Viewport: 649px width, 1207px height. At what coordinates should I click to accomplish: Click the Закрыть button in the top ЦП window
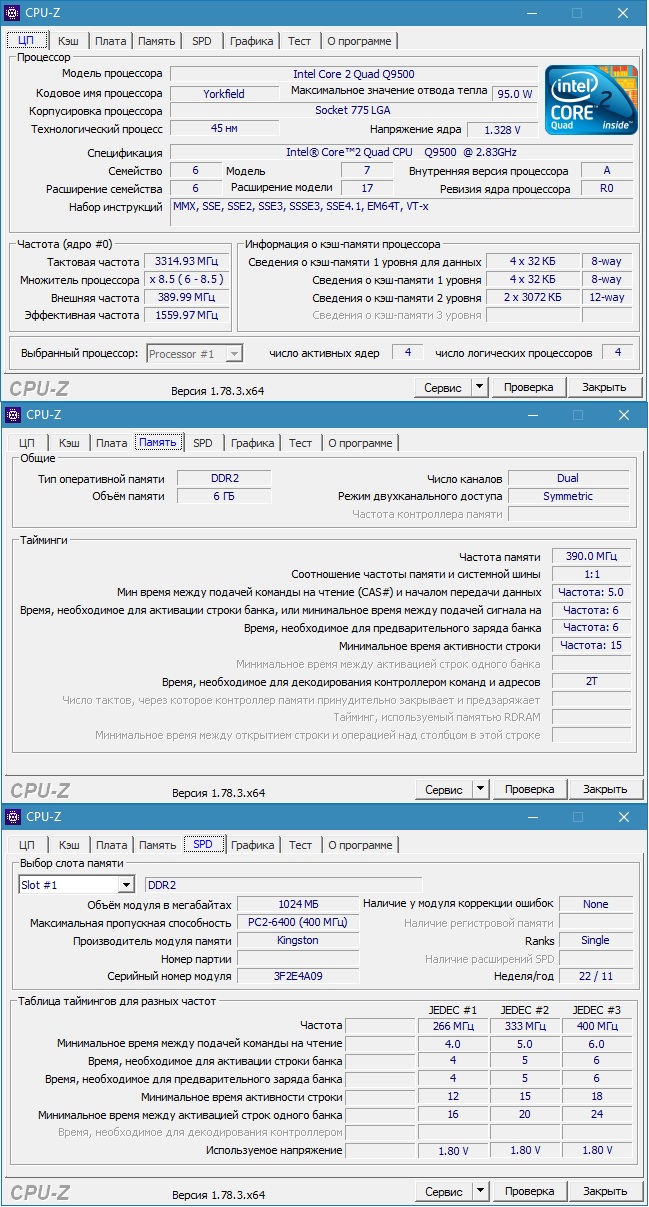pyautogui.click(x=605, y=387)
